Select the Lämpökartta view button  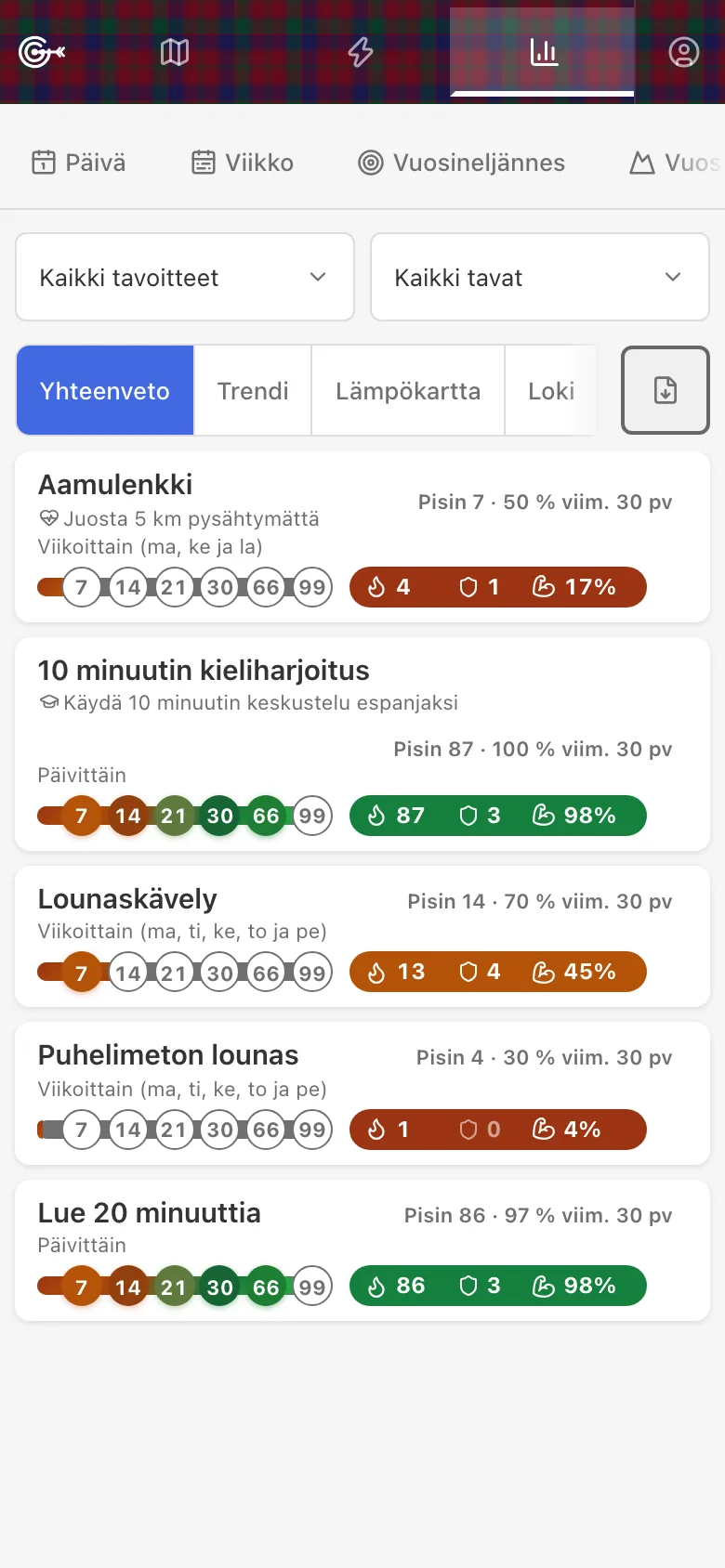(408, 390)
